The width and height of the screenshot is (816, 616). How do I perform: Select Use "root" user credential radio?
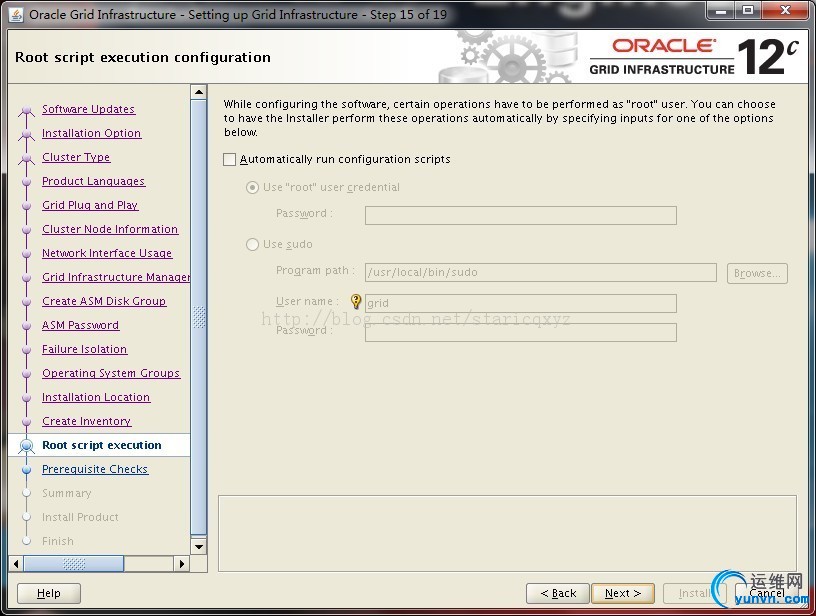(x=252, y=187)
